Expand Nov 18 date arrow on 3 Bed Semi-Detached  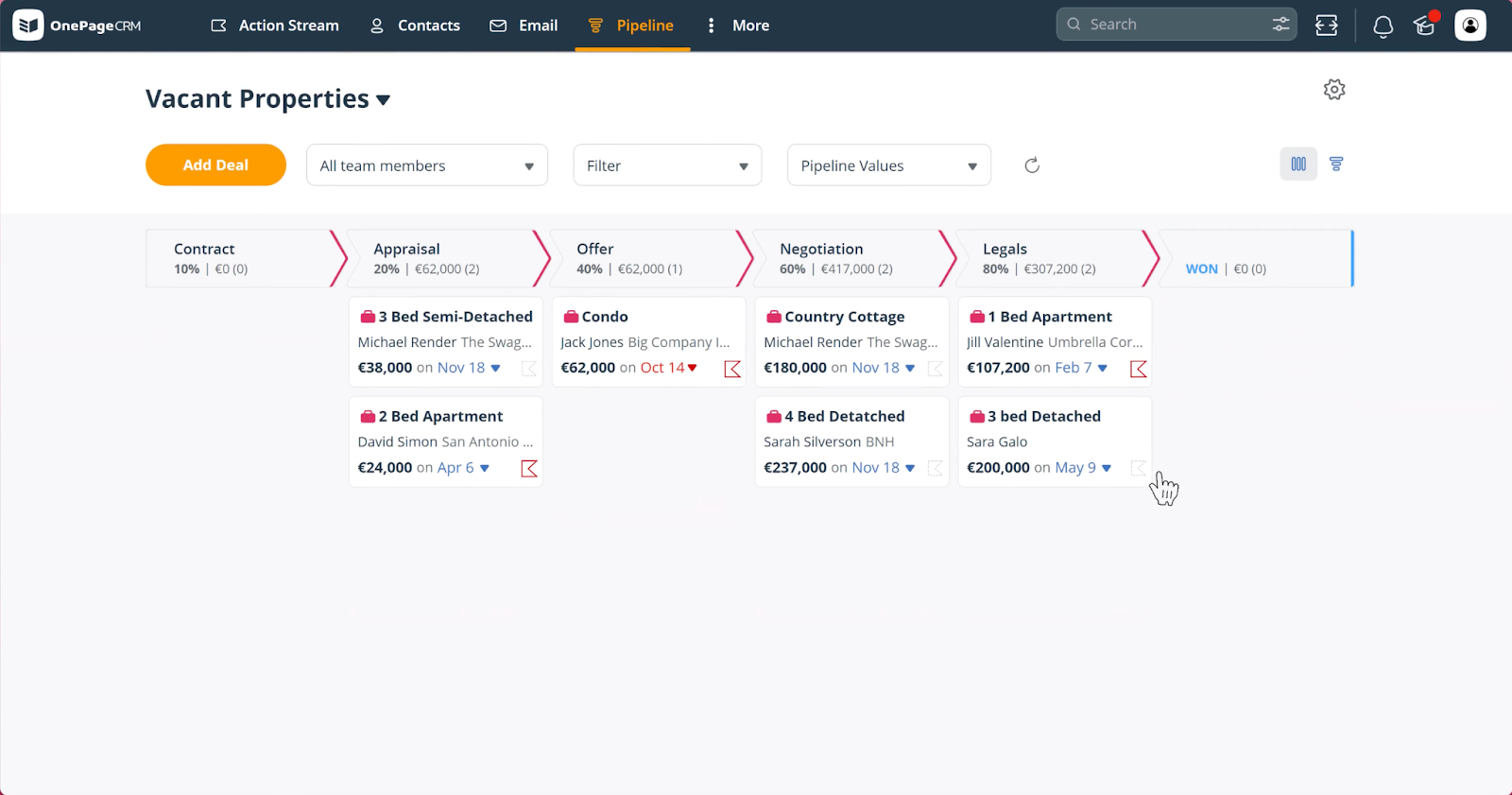[x=495, y=369]
